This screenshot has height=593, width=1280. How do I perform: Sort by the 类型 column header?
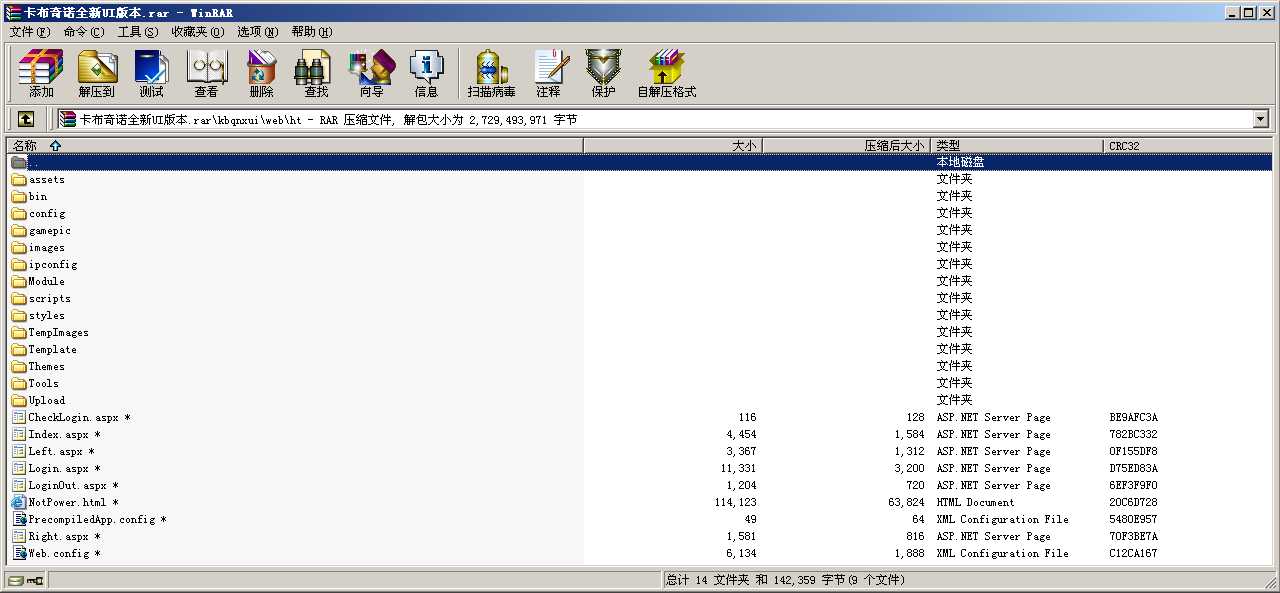pyautogui.click(x=1017, y=145)
